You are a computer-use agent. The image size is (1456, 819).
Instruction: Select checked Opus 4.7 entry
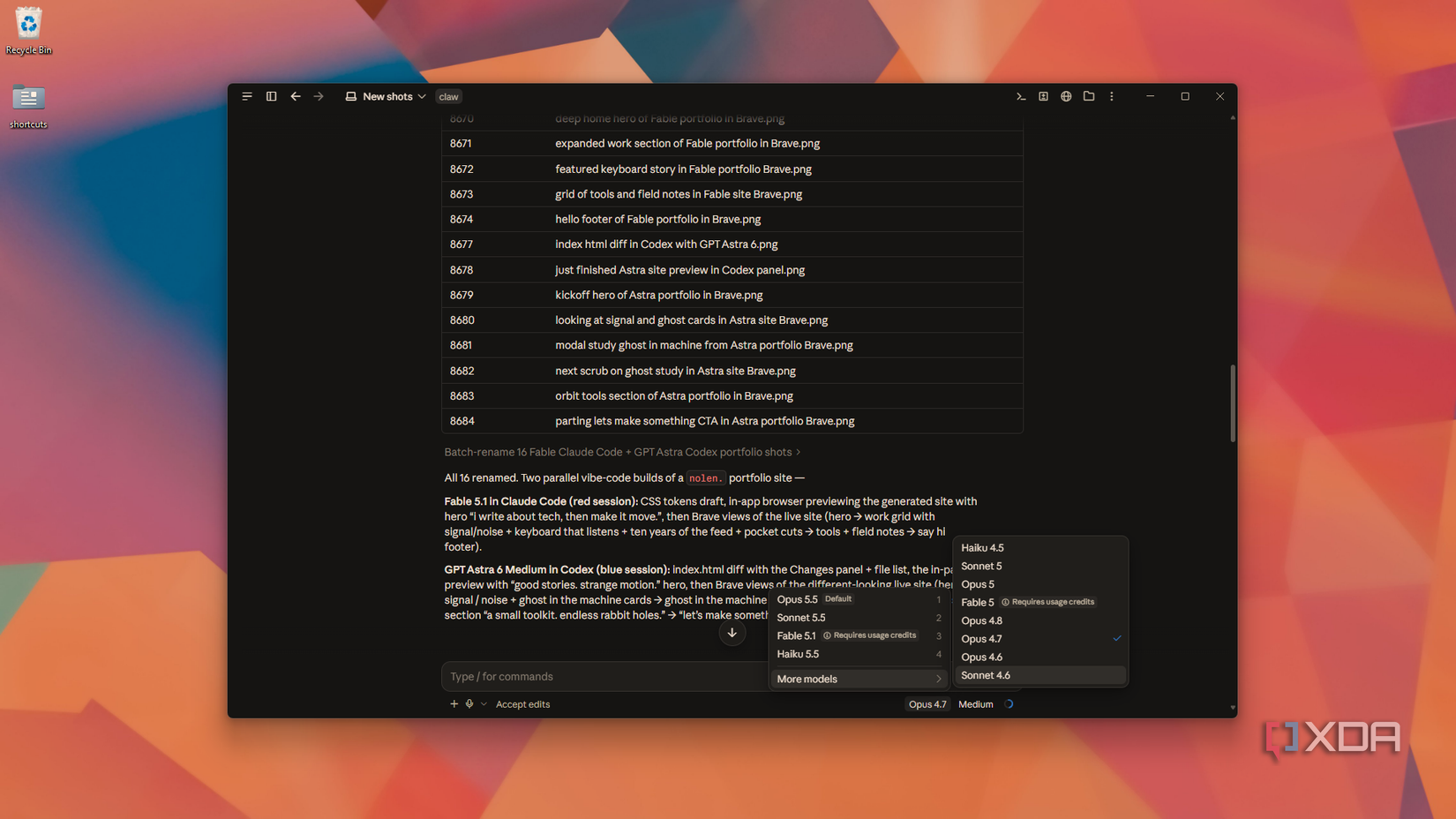tap(1040, 639)
